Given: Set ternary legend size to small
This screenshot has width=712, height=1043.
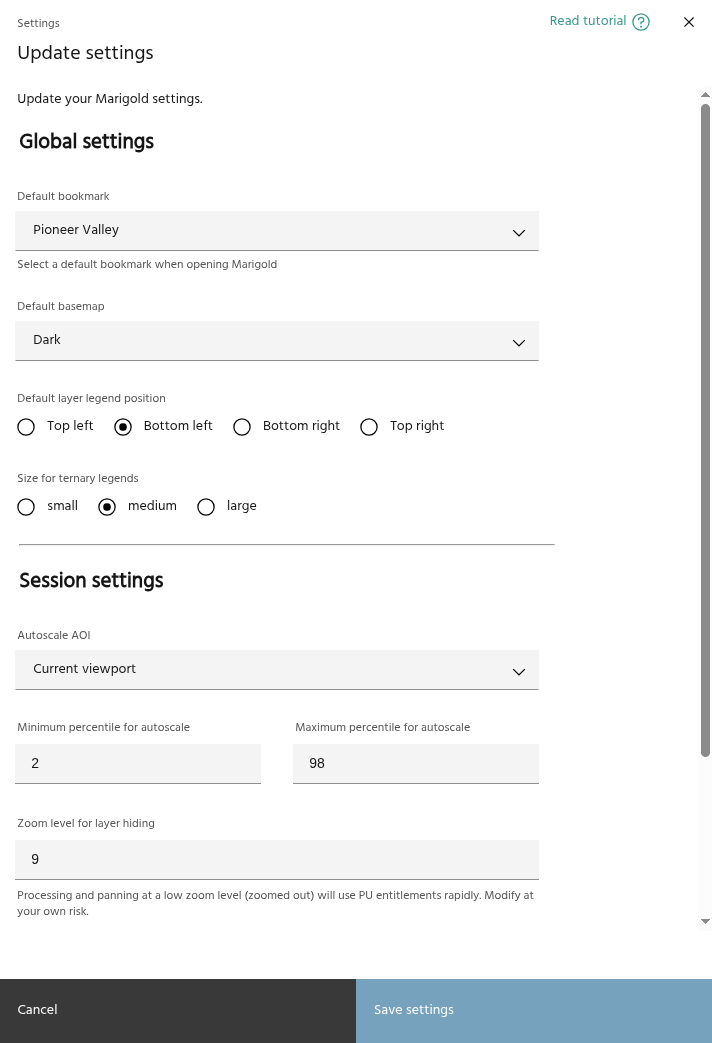Looking at the screenshot, I should (26, 507).
